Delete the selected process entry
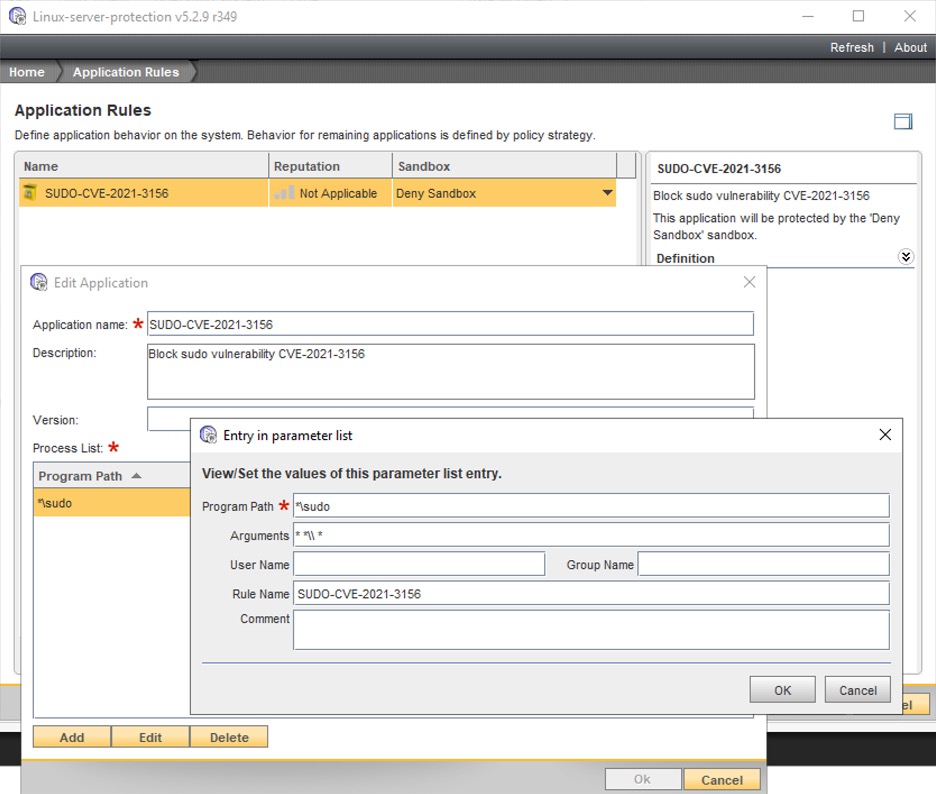The height and width of the screenshot is (794, 936). pyautogui.click(x=229, y=737)
